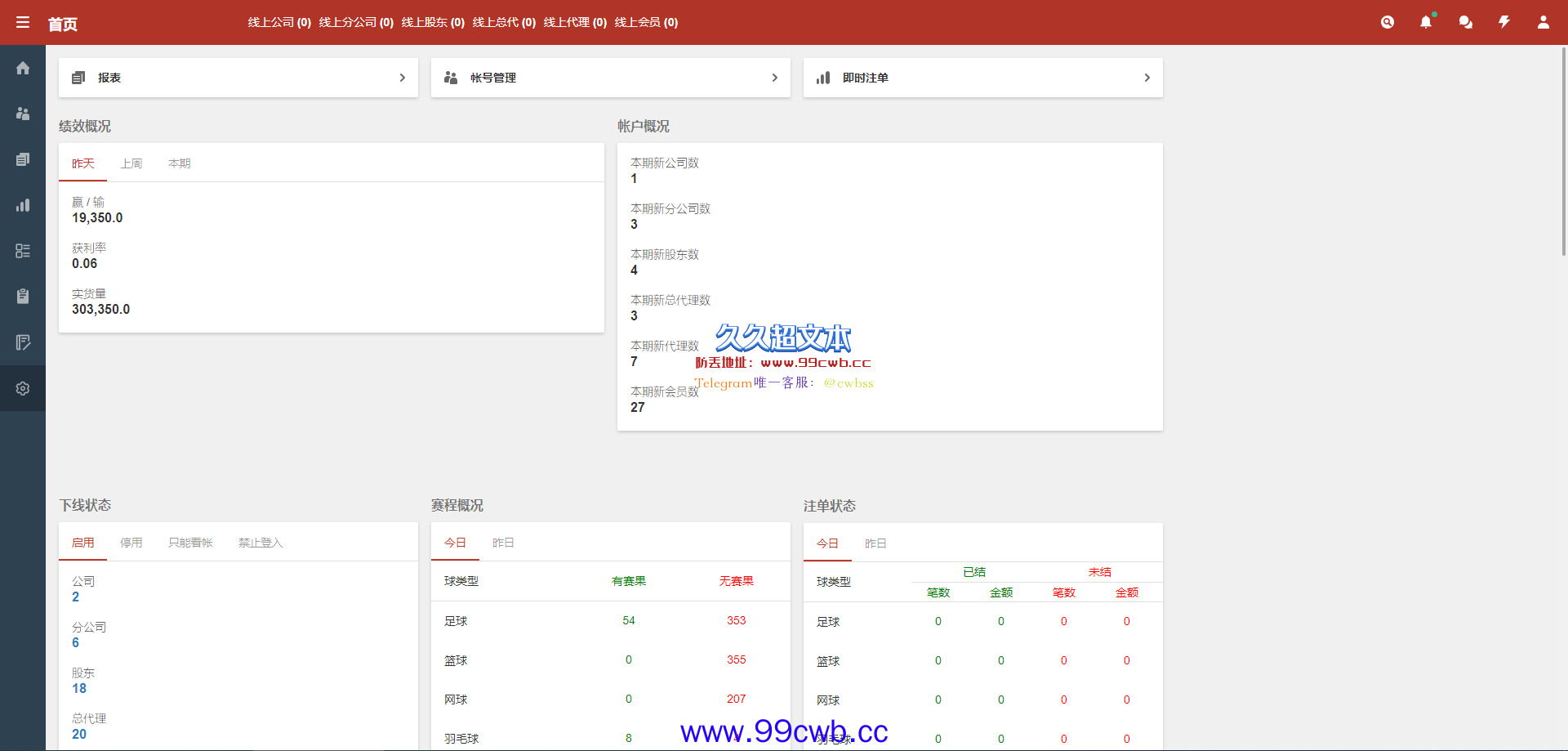Click 篮球 无赛果 value 355
The height and width of the screenshot is (751, 1568).
click(x=737, y=659)
